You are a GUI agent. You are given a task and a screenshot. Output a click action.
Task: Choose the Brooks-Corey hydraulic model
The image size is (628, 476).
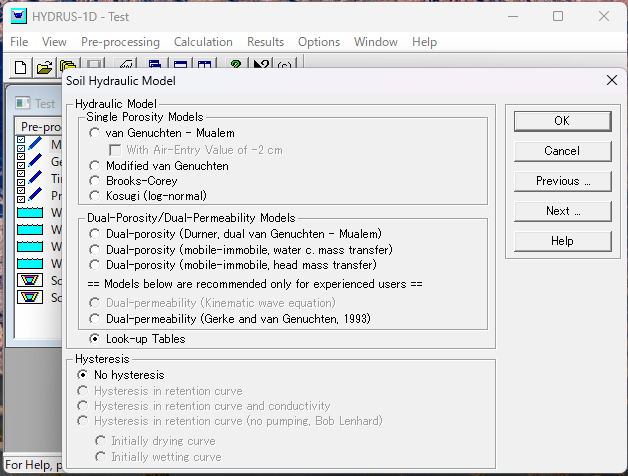tap(95, 181)
